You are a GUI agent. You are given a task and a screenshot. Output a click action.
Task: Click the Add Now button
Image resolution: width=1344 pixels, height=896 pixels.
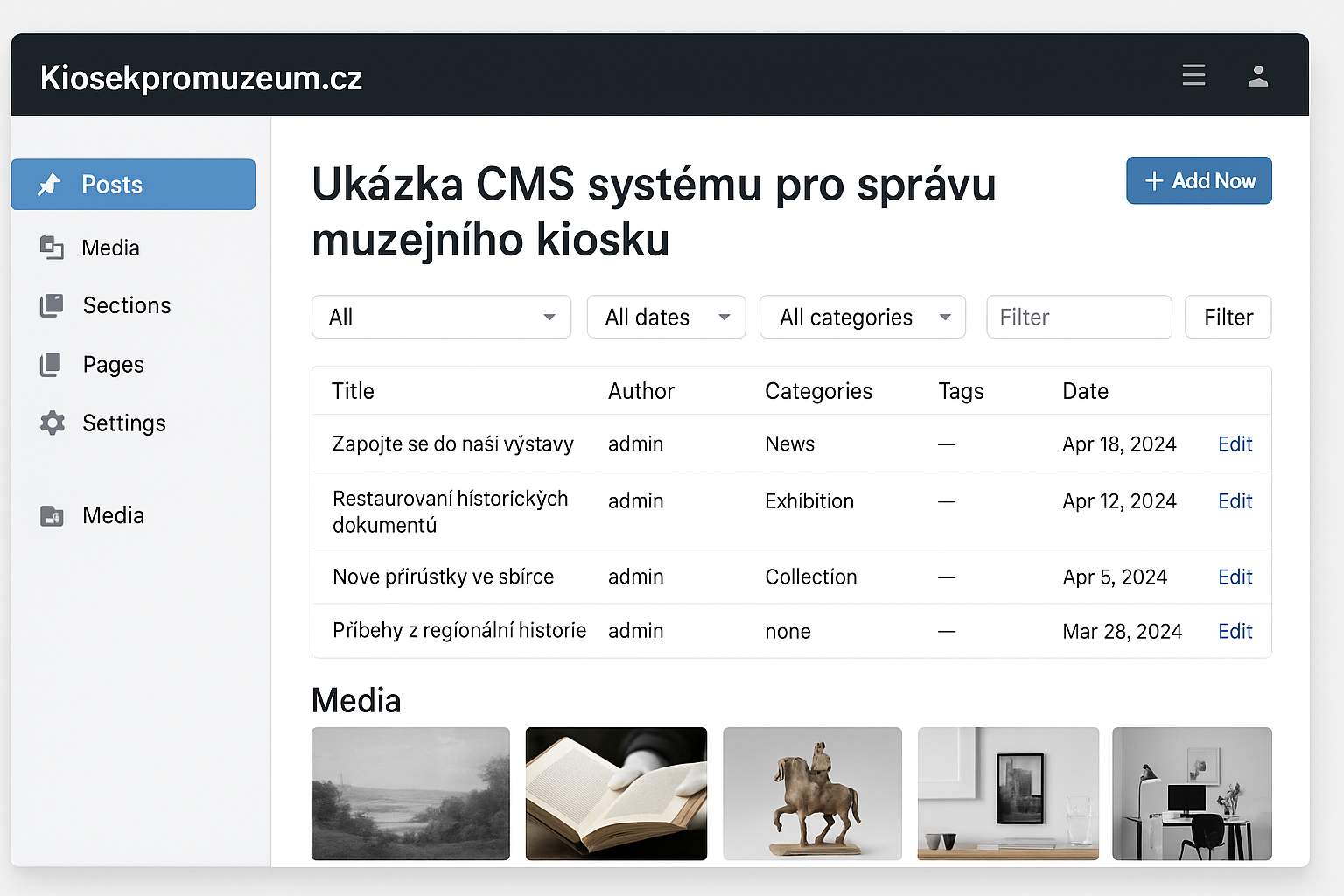(x=1199, y=180)
